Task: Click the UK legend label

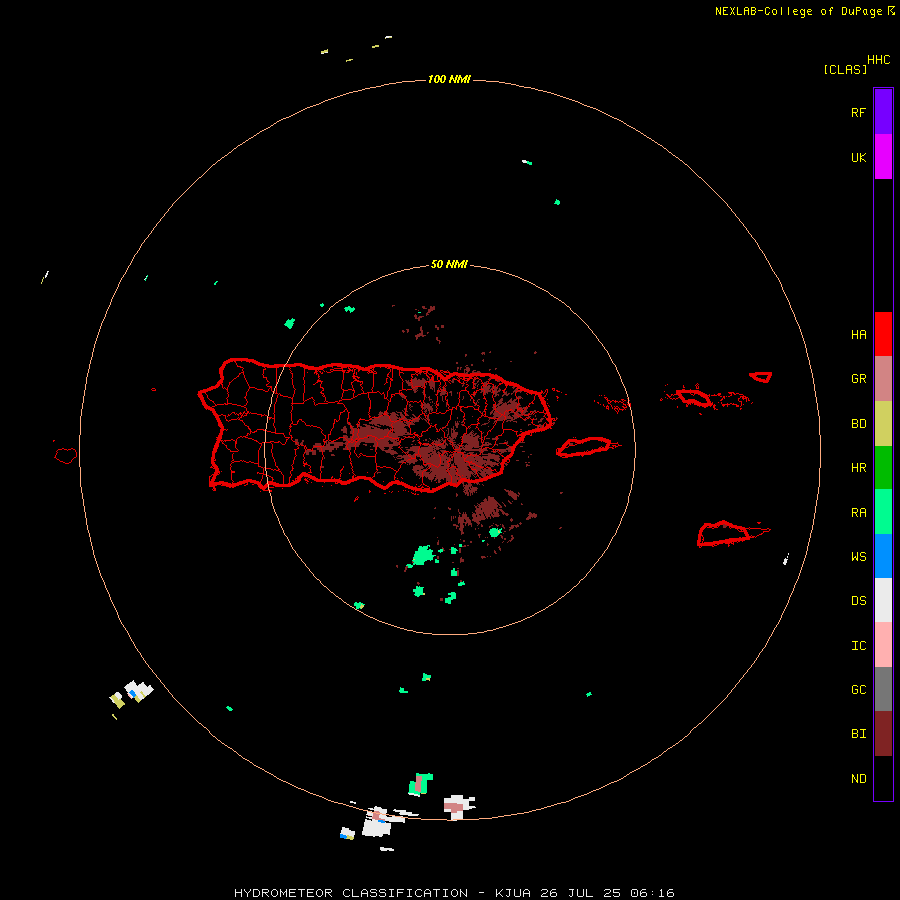Action: point(858,157)
